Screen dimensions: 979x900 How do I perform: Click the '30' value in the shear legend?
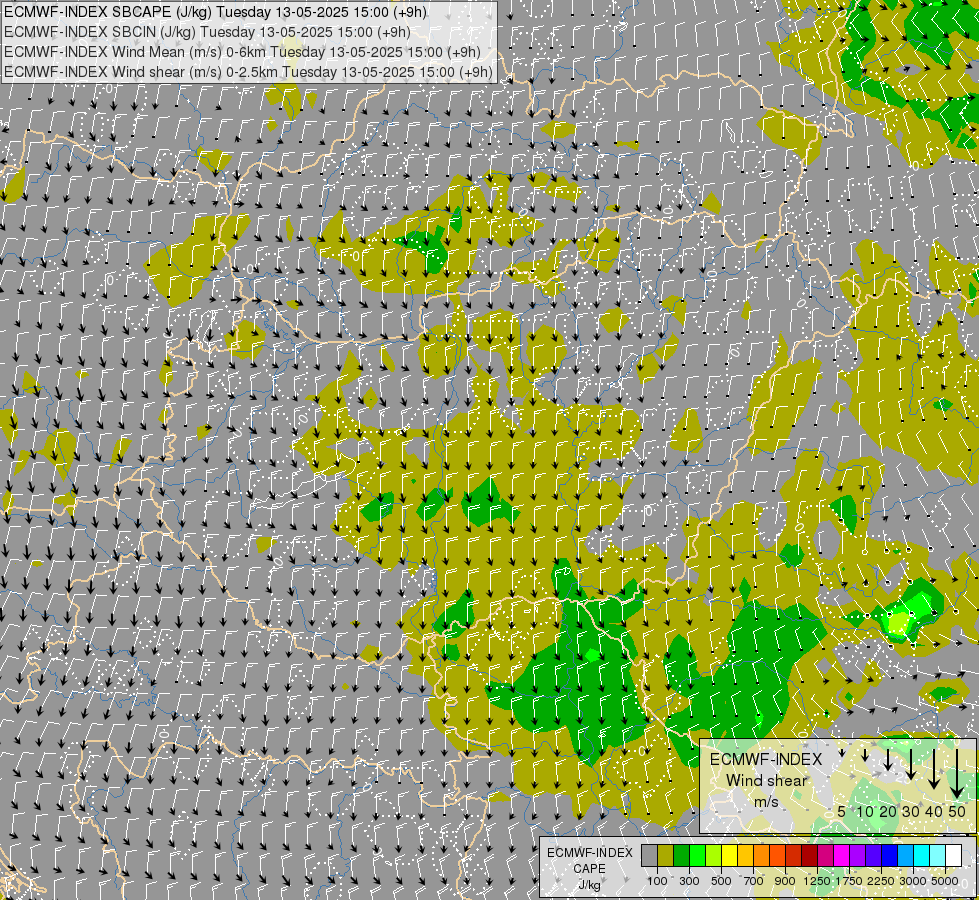tap(911, 811)
